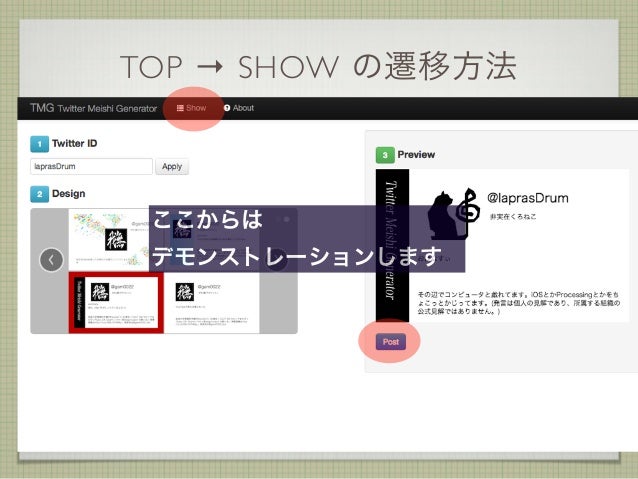The height and width of the screenshot is (479, 638).
Task: Click the list icon beside Show
Action: [180, 108]
